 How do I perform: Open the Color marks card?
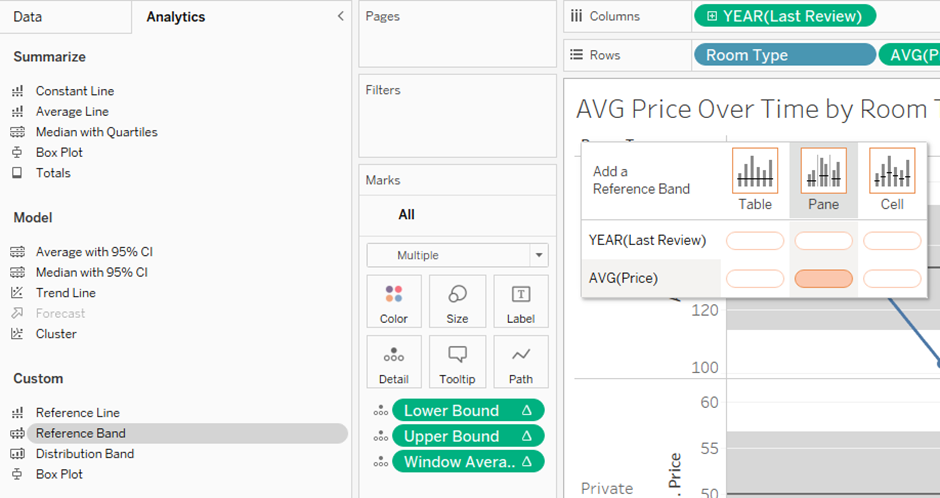coord(394,301)
